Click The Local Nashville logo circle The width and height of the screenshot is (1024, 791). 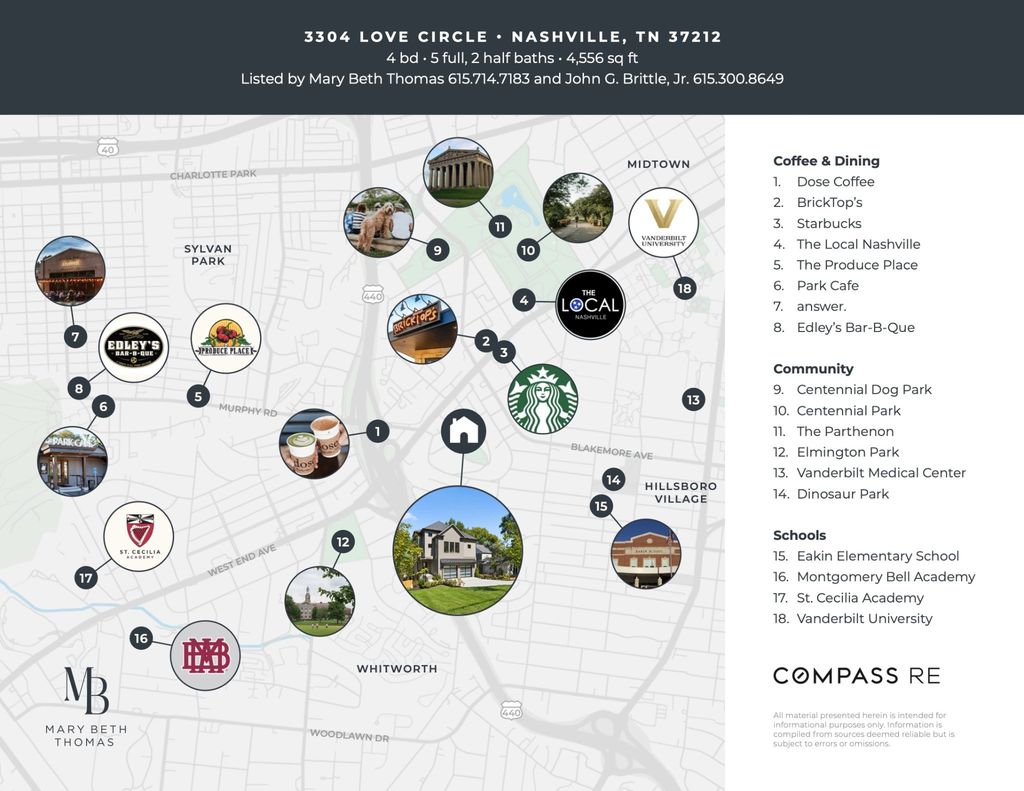click(590, 304)
